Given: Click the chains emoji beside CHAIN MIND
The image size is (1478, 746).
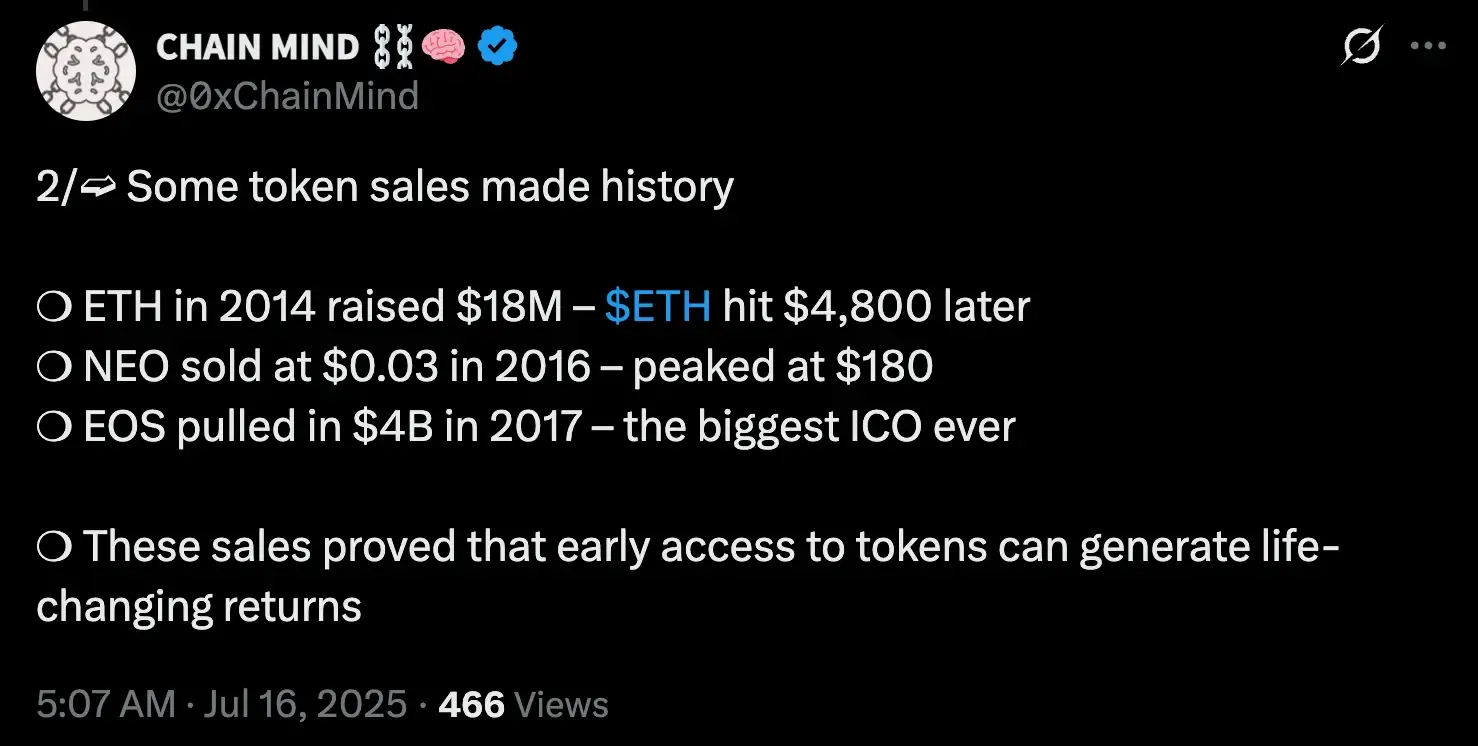Looking at the screenshot, I should [396, 45].
